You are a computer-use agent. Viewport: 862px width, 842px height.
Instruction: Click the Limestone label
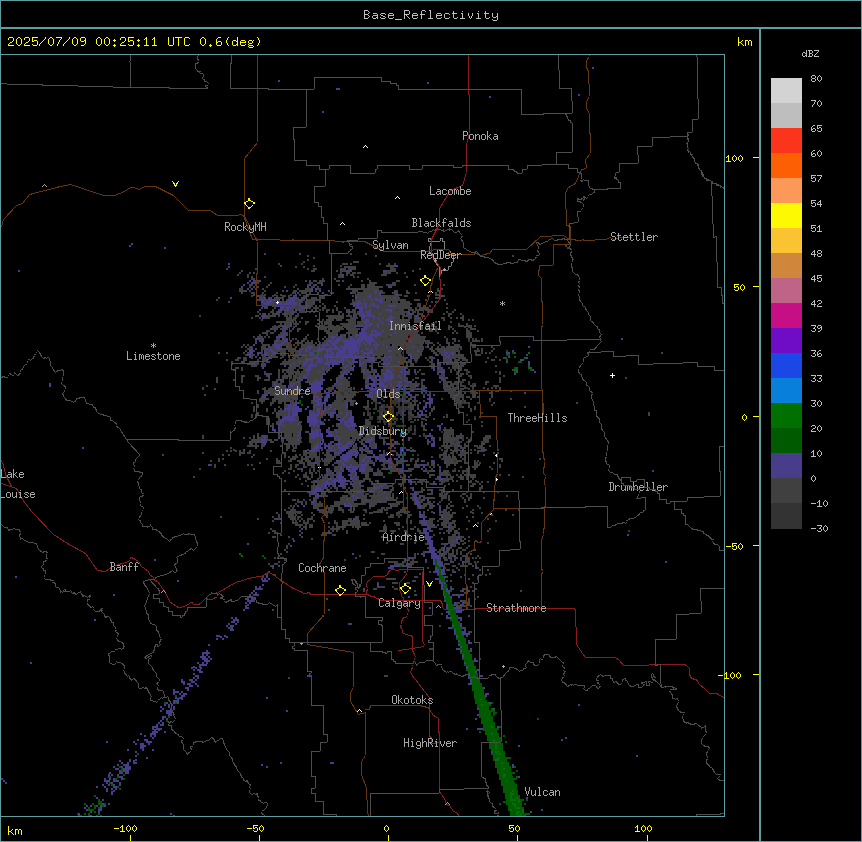pyautogui.click(x=153, y=356)
